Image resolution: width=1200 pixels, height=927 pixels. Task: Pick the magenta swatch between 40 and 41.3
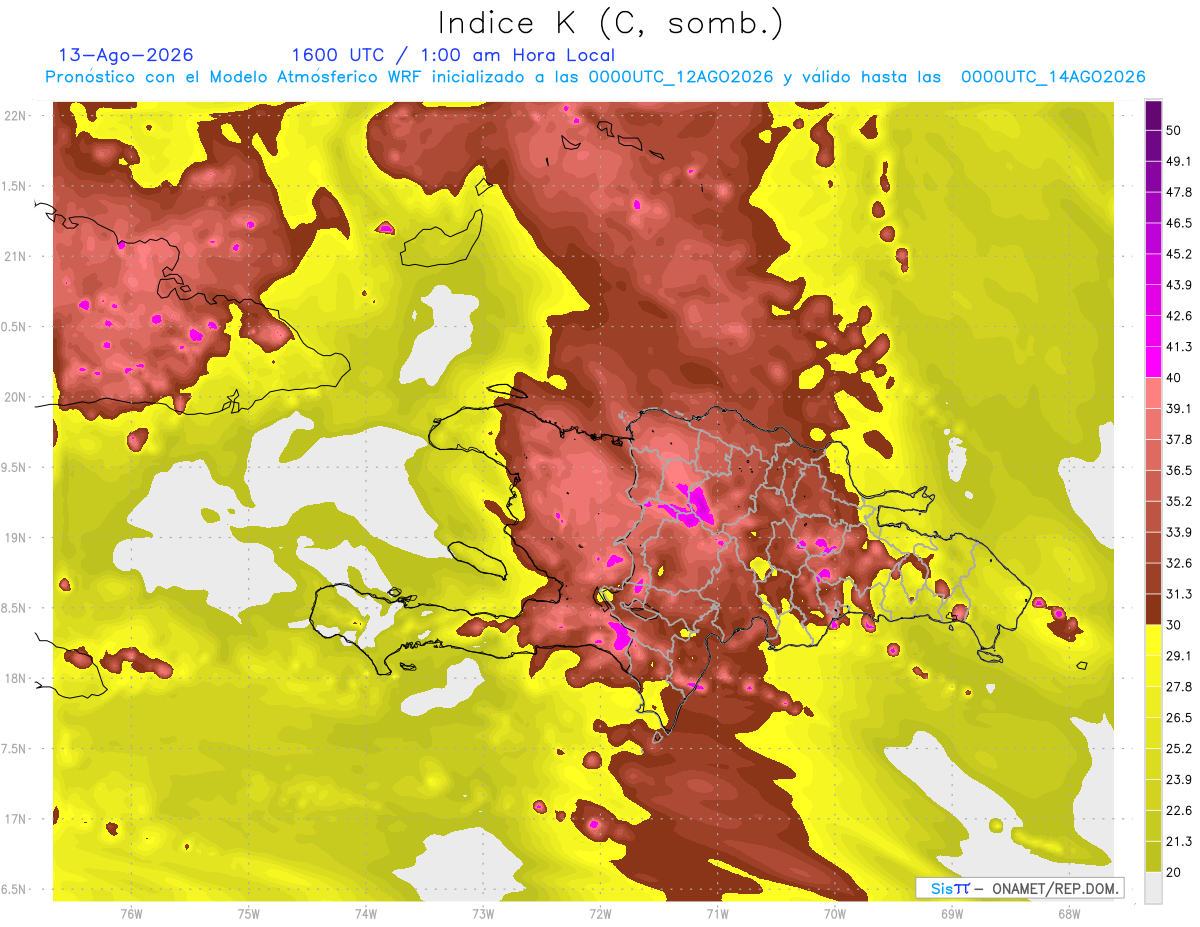pos(1153,362)
